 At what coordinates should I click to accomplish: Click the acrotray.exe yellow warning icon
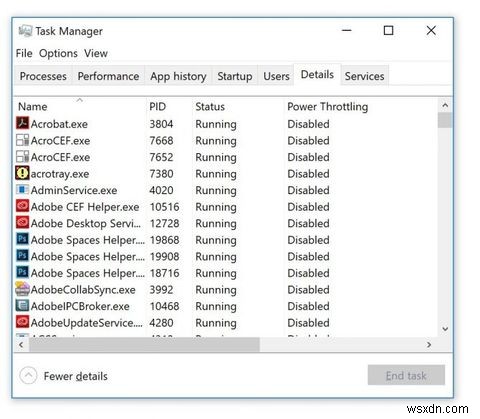[22, 173]
